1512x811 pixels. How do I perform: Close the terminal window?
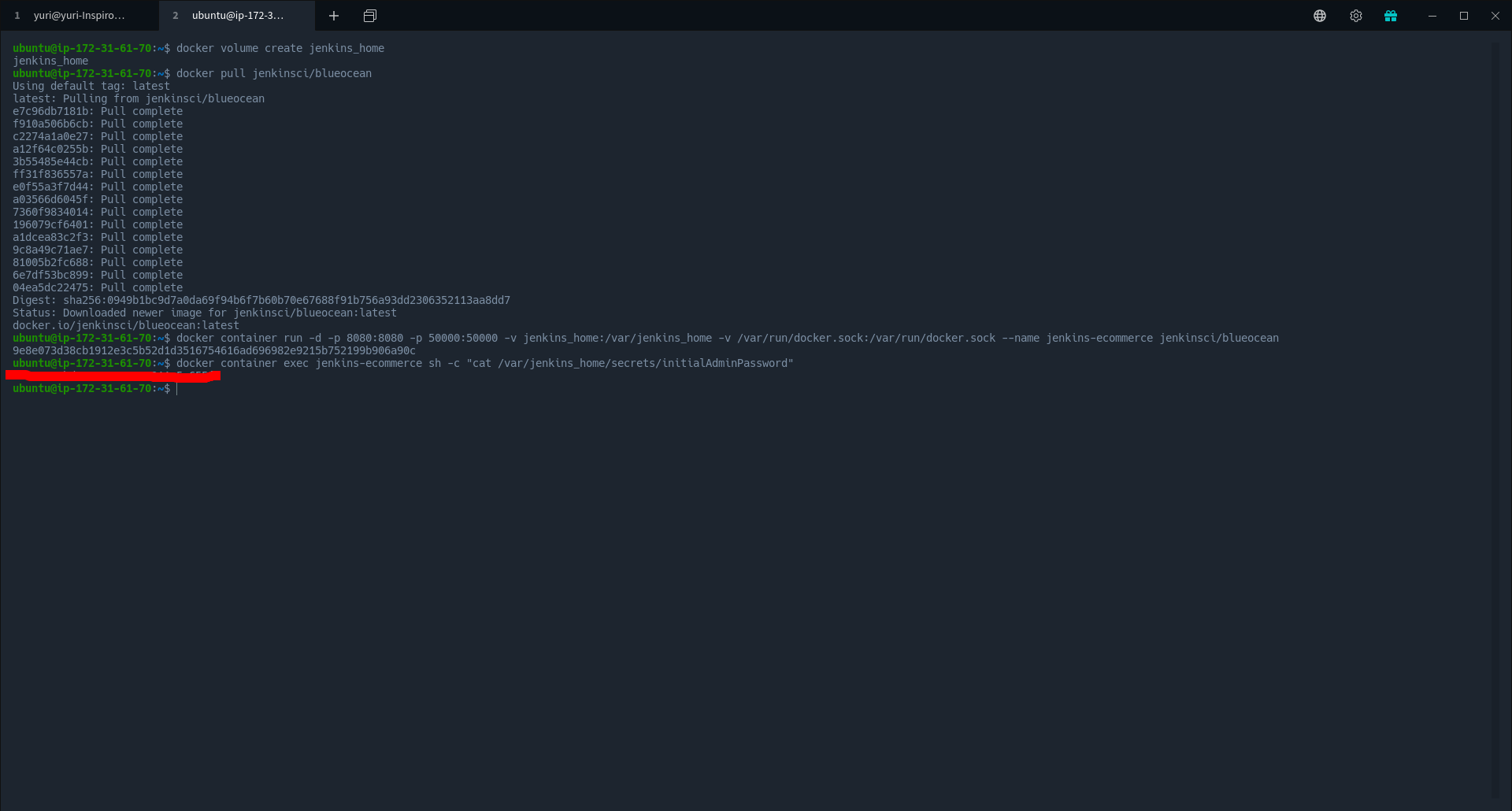click(1495, 16)
